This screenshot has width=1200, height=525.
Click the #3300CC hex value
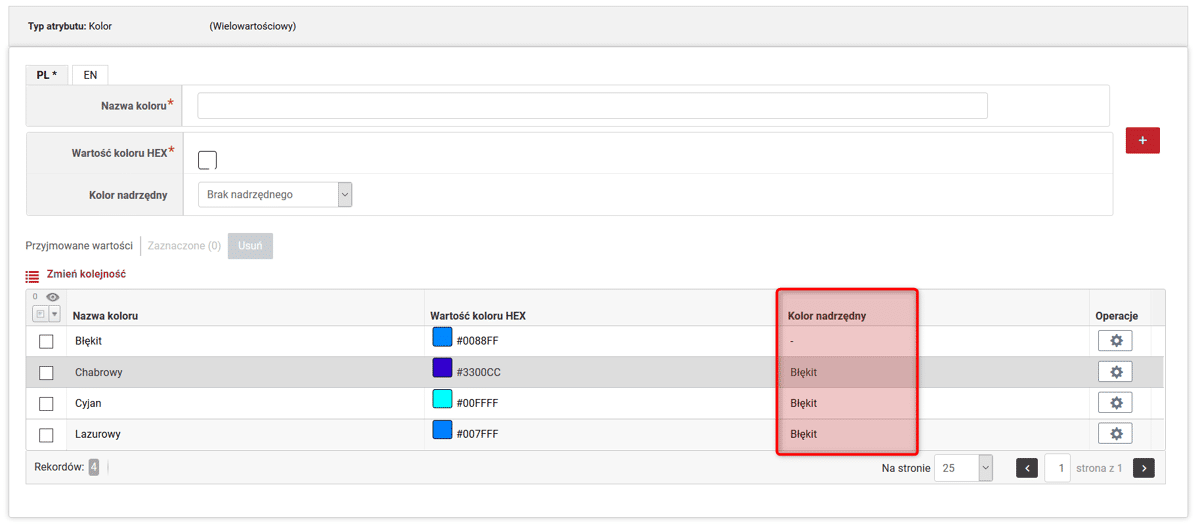click(478, 372)
